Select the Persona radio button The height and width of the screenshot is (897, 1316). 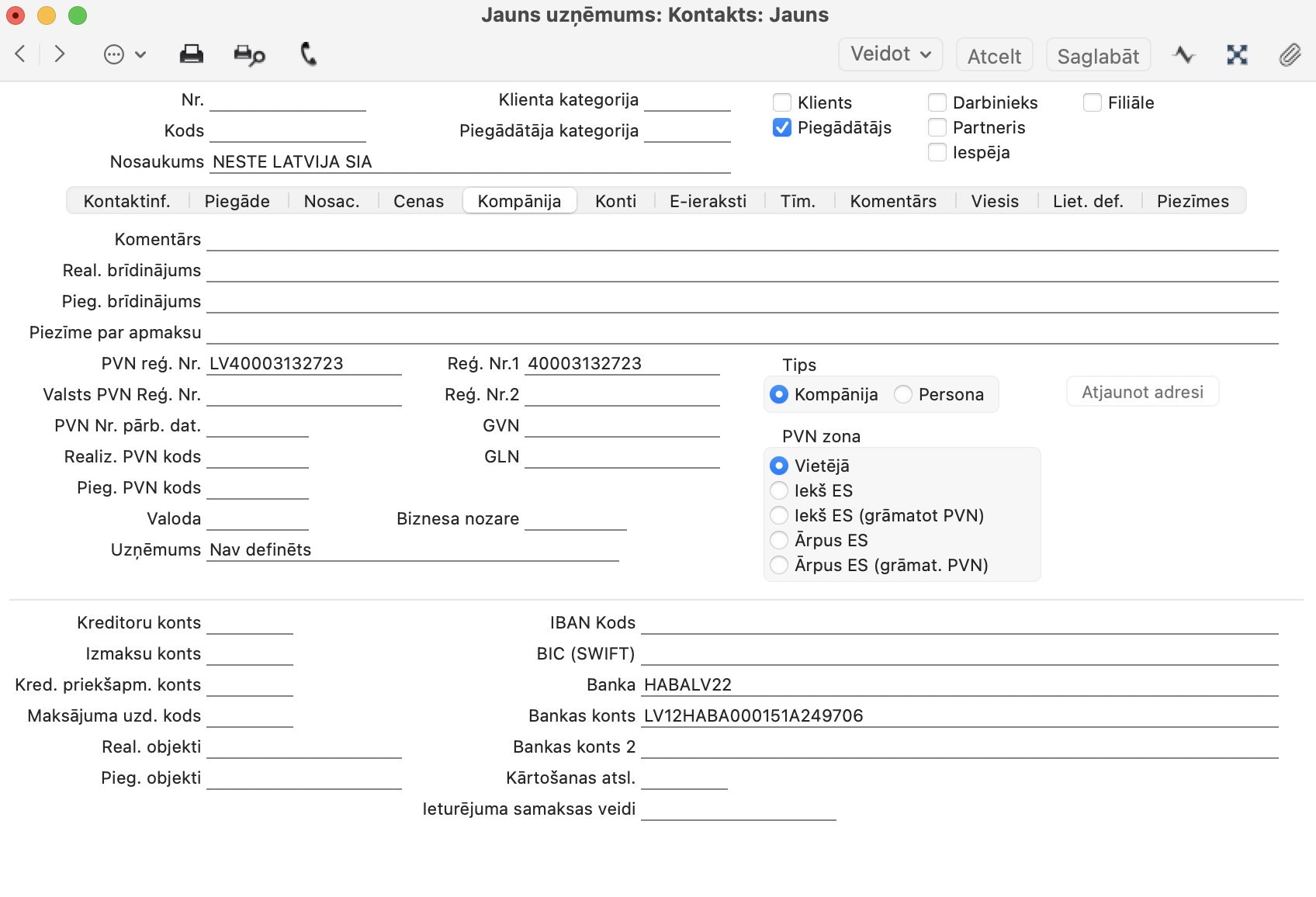903,394
